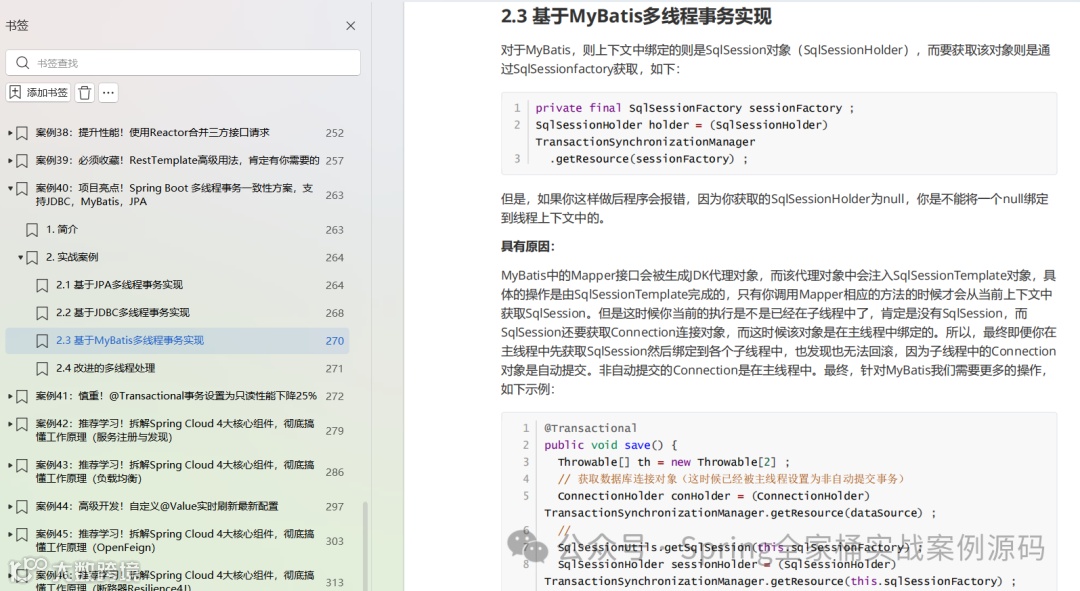
Task: Go to bookmark 1. 简介
Action: 62,229
